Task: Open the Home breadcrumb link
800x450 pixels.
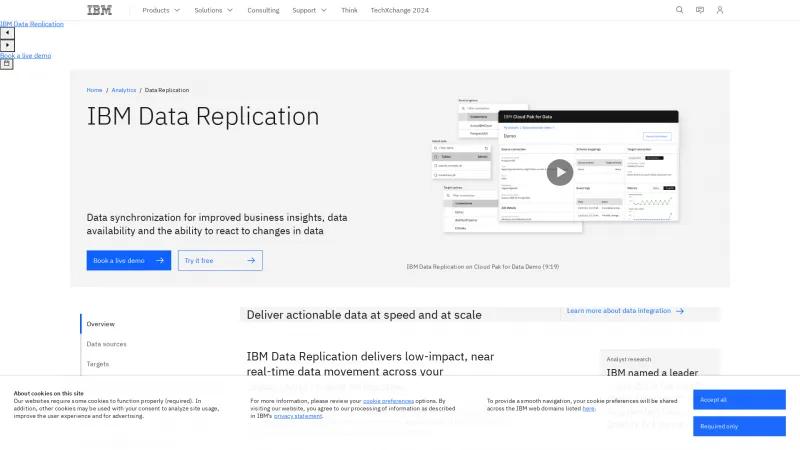Action: pos(94,90)
